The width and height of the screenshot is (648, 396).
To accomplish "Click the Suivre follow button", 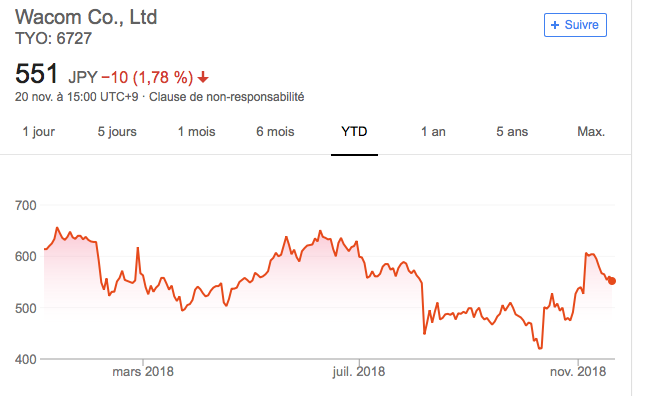I will (575, 25).
